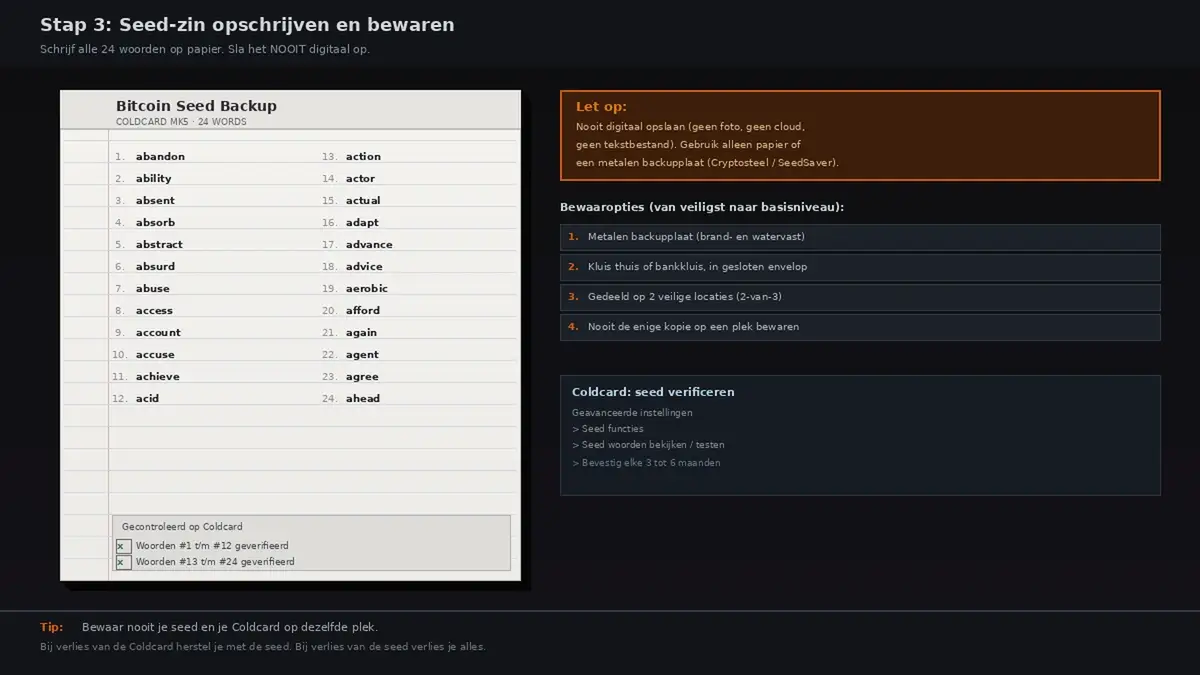This screenshot has width=1200, height=675.
Task: Toggle the Woorden #1 t/m #12 geverifieerd checkbox
Action: 123,546
